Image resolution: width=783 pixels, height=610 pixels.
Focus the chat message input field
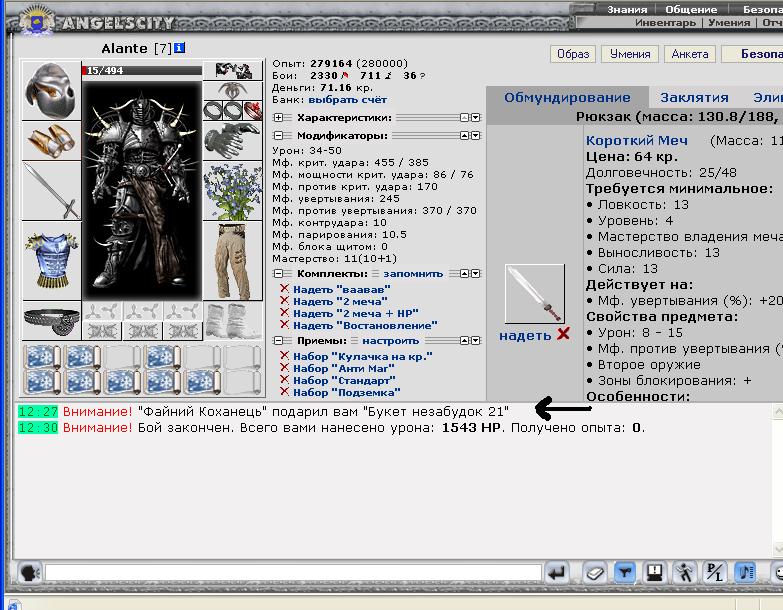point(293,573)
